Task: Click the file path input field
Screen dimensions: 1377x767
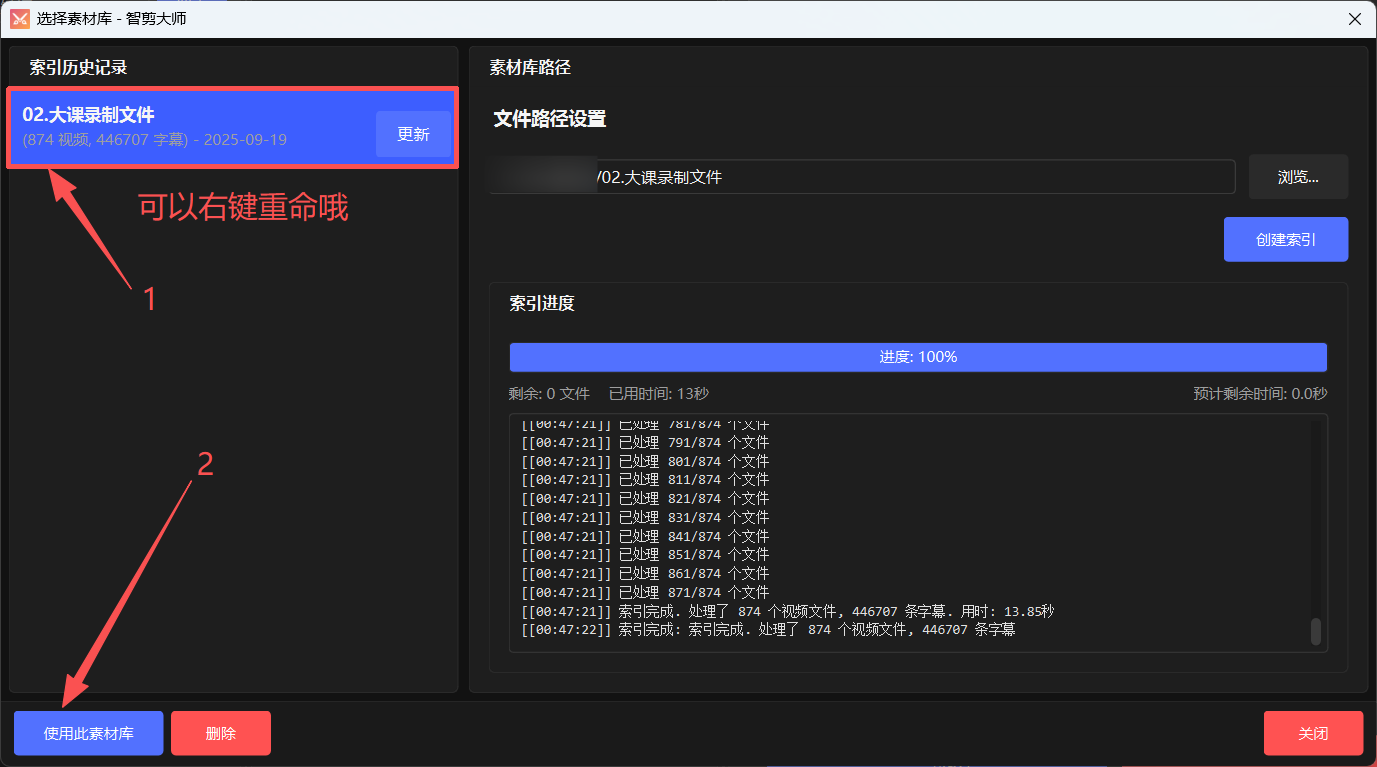Action: [914, 177]
